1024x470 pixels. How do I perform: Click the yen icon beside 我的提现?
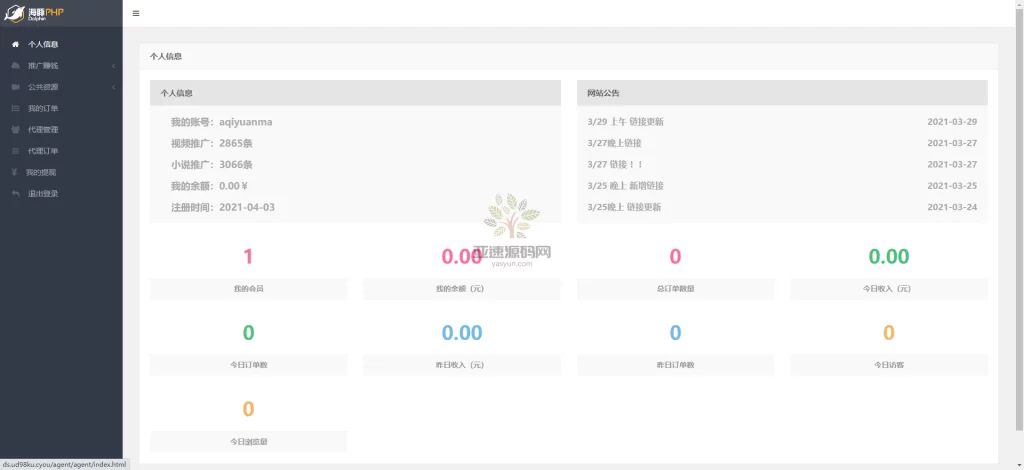(15, 172)
